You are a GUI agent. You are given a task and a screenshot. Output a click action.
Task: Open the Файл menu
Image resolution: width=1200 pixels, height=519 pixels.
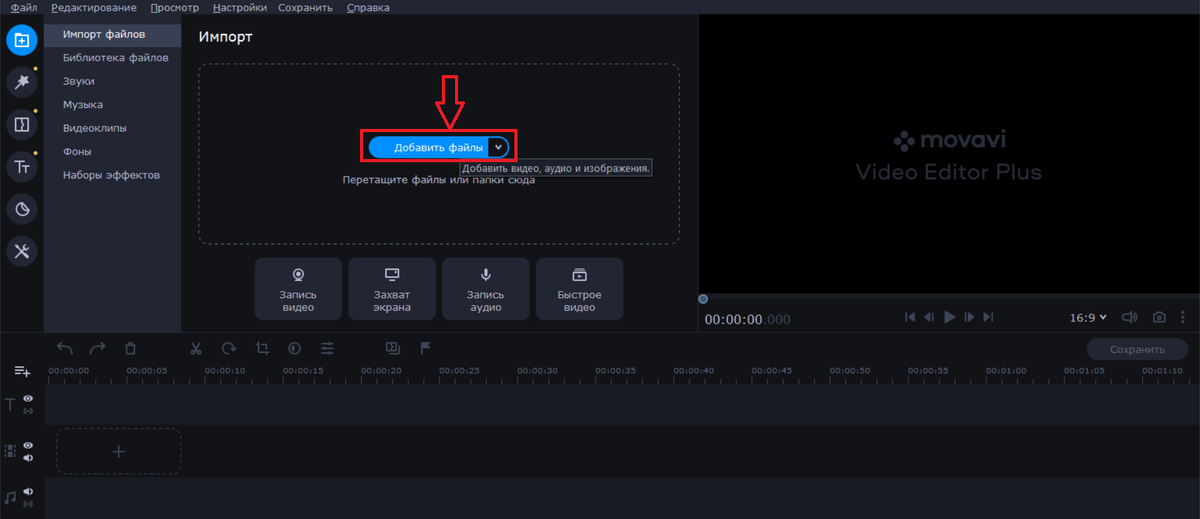click(x=24, y=8)
